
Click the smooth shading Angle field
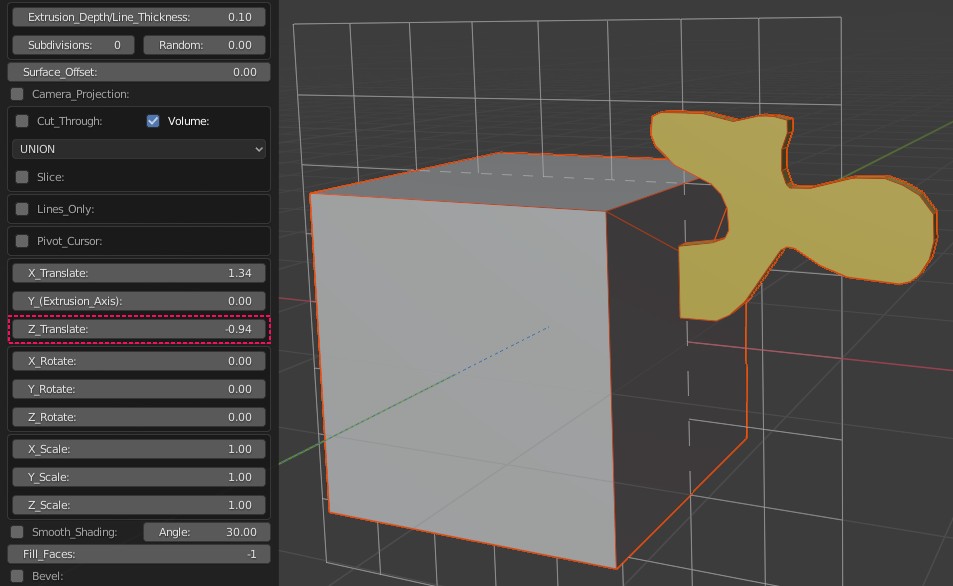[x=206, y=532]
